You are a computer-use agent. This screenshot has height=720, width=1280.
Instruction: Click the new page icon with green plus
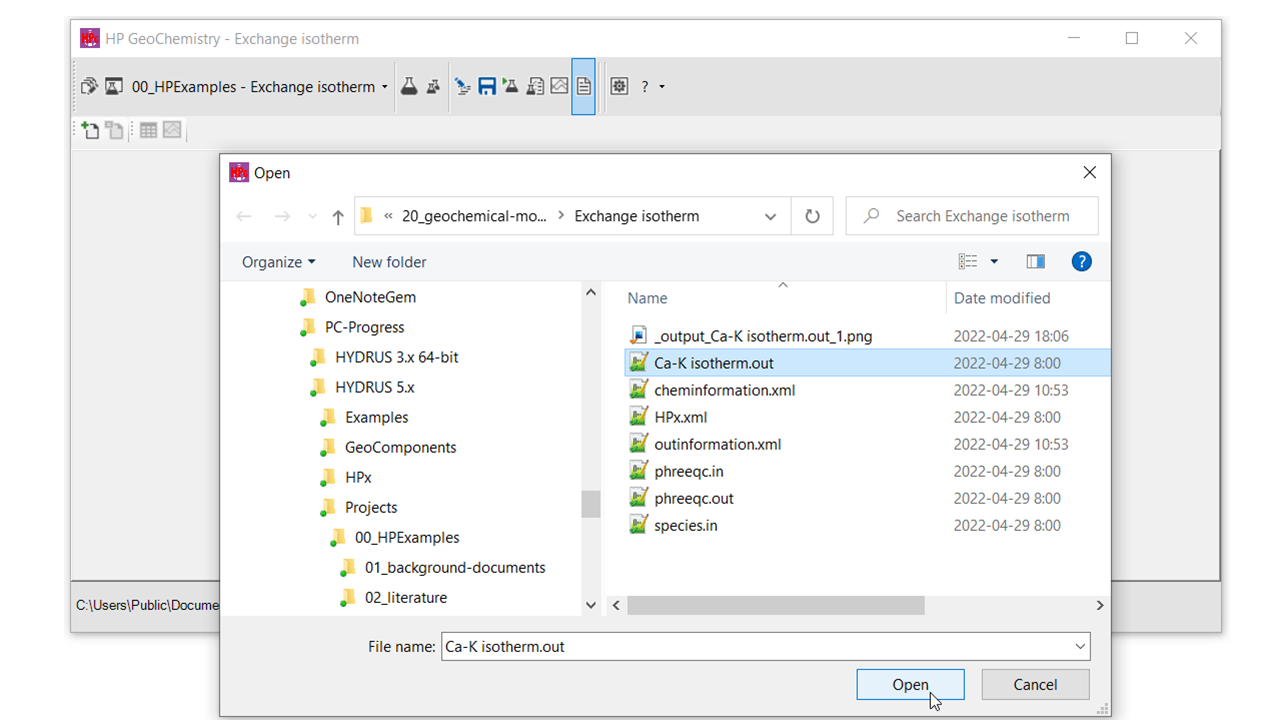pyautogui.click(x=90, y=130)
